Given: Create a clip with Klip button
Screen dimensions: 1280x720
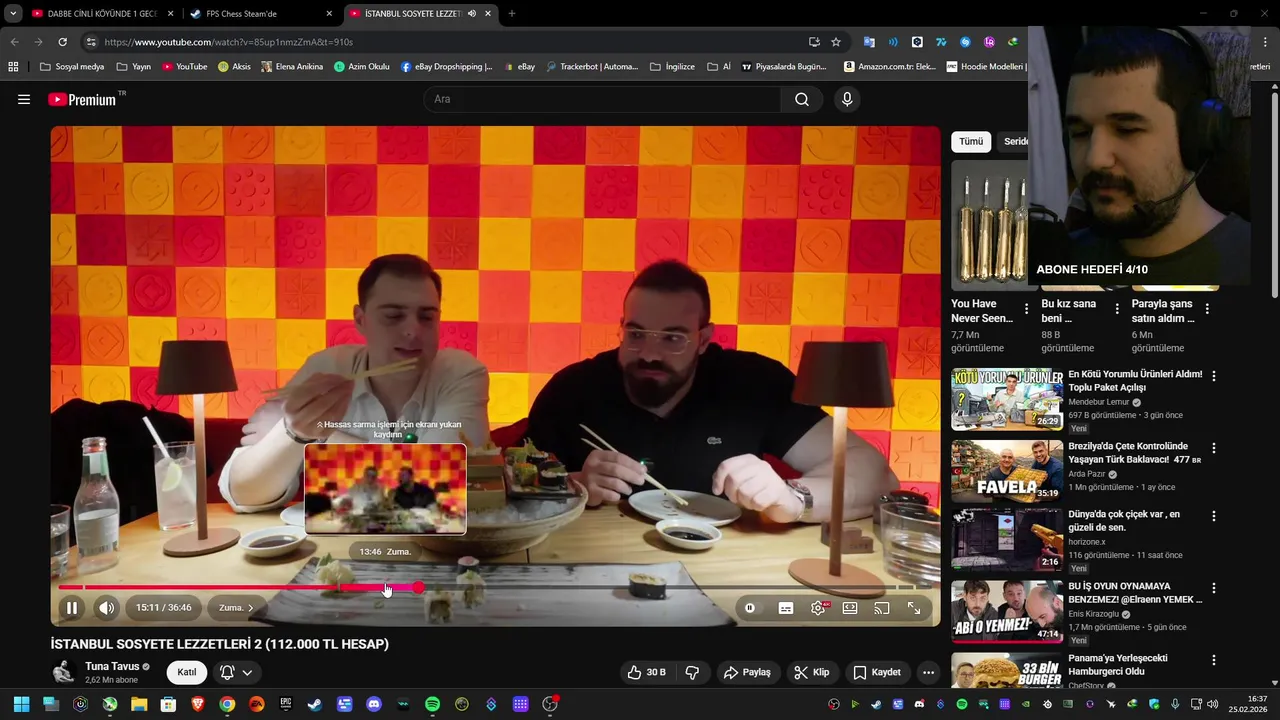Looking at the screenshot, I should (x=812, y=672).
